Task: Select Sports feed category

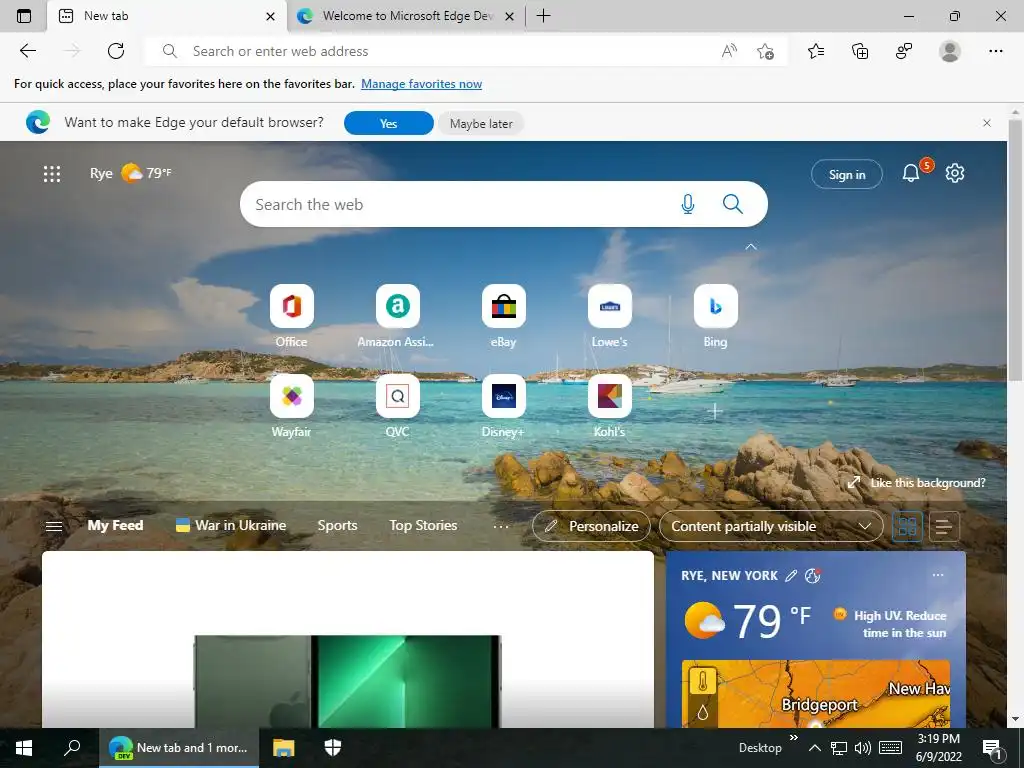Action: coord(337,526)
